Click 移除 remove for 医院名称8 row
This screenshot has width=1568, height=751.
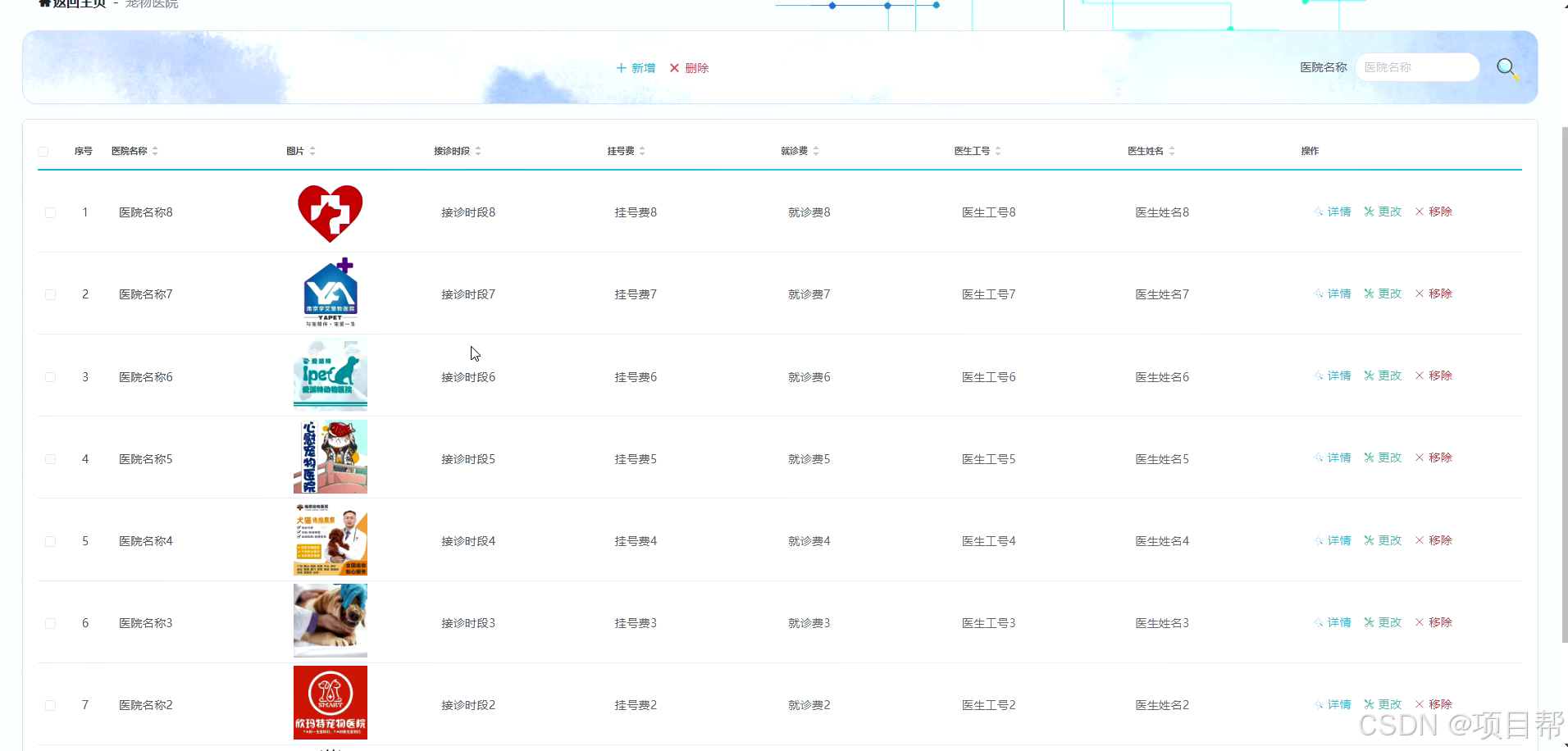pyautogui.click(x=1434, y=212)
